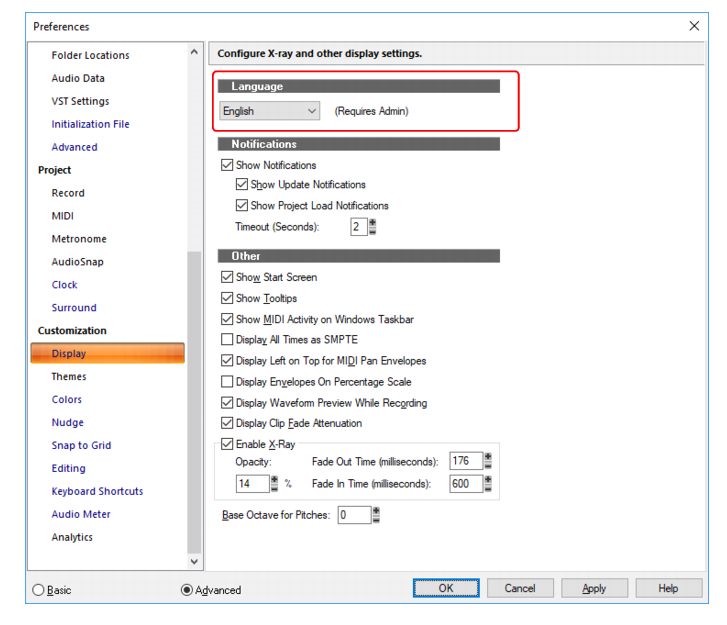Click the sidebar scroll-down arrow
Viewport: 727px width, 625px height.
[194, 561]
